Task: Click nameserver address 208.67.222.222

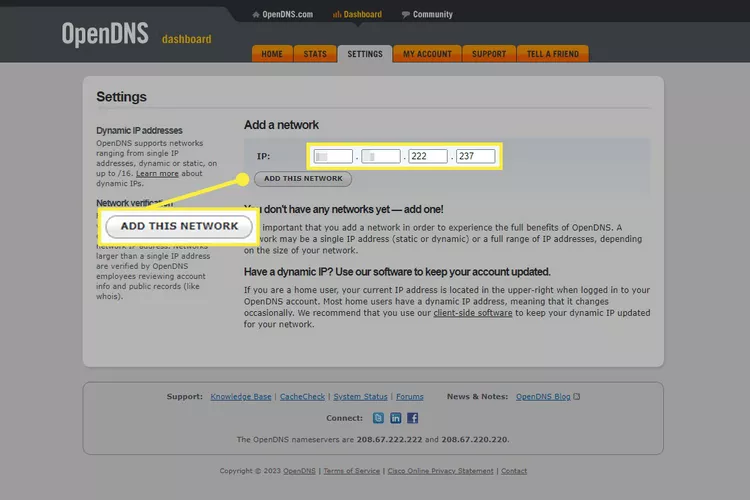Action: click(389, 439)
